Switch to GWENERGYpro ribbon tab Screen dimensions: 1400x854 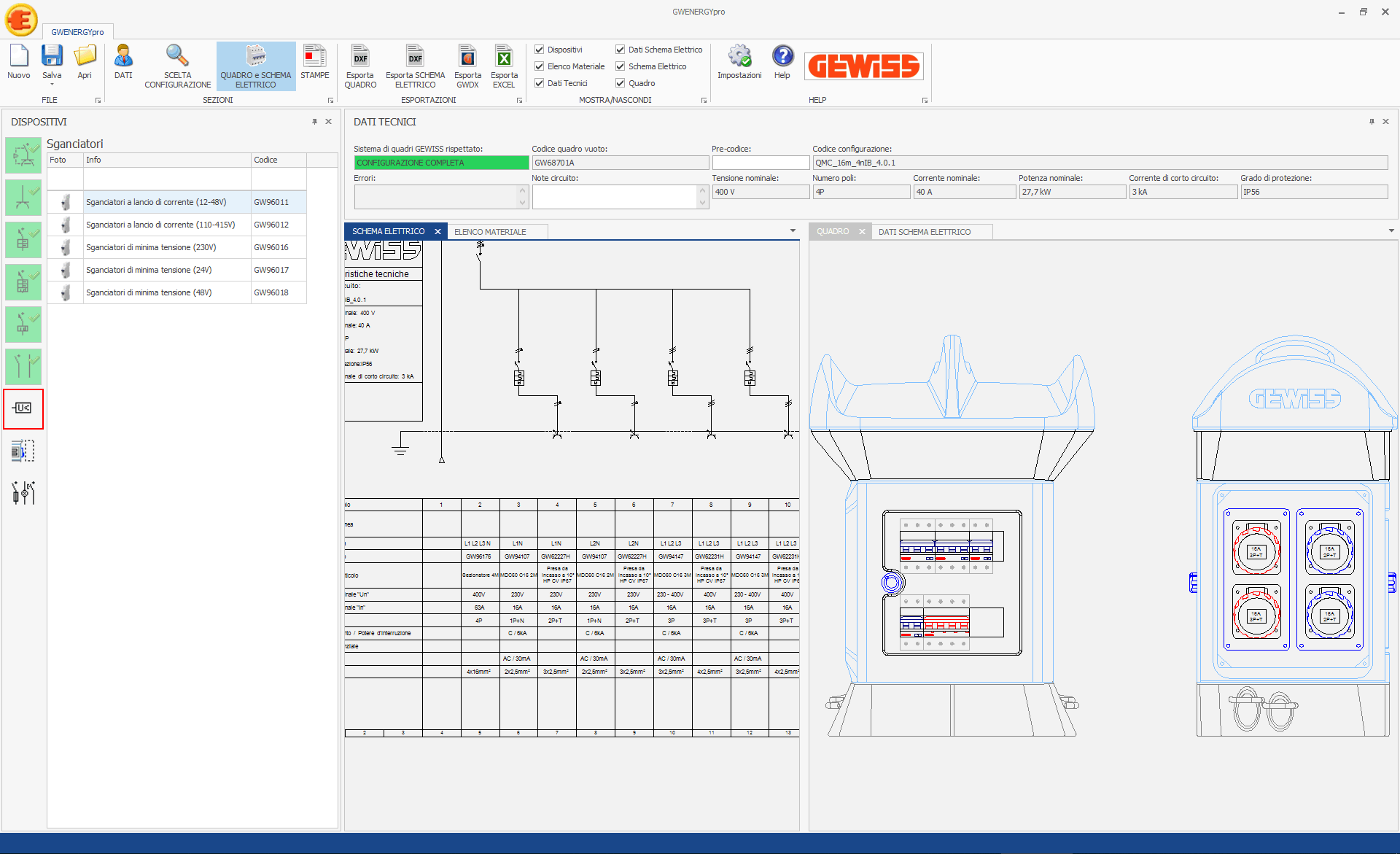click(77, 32)
